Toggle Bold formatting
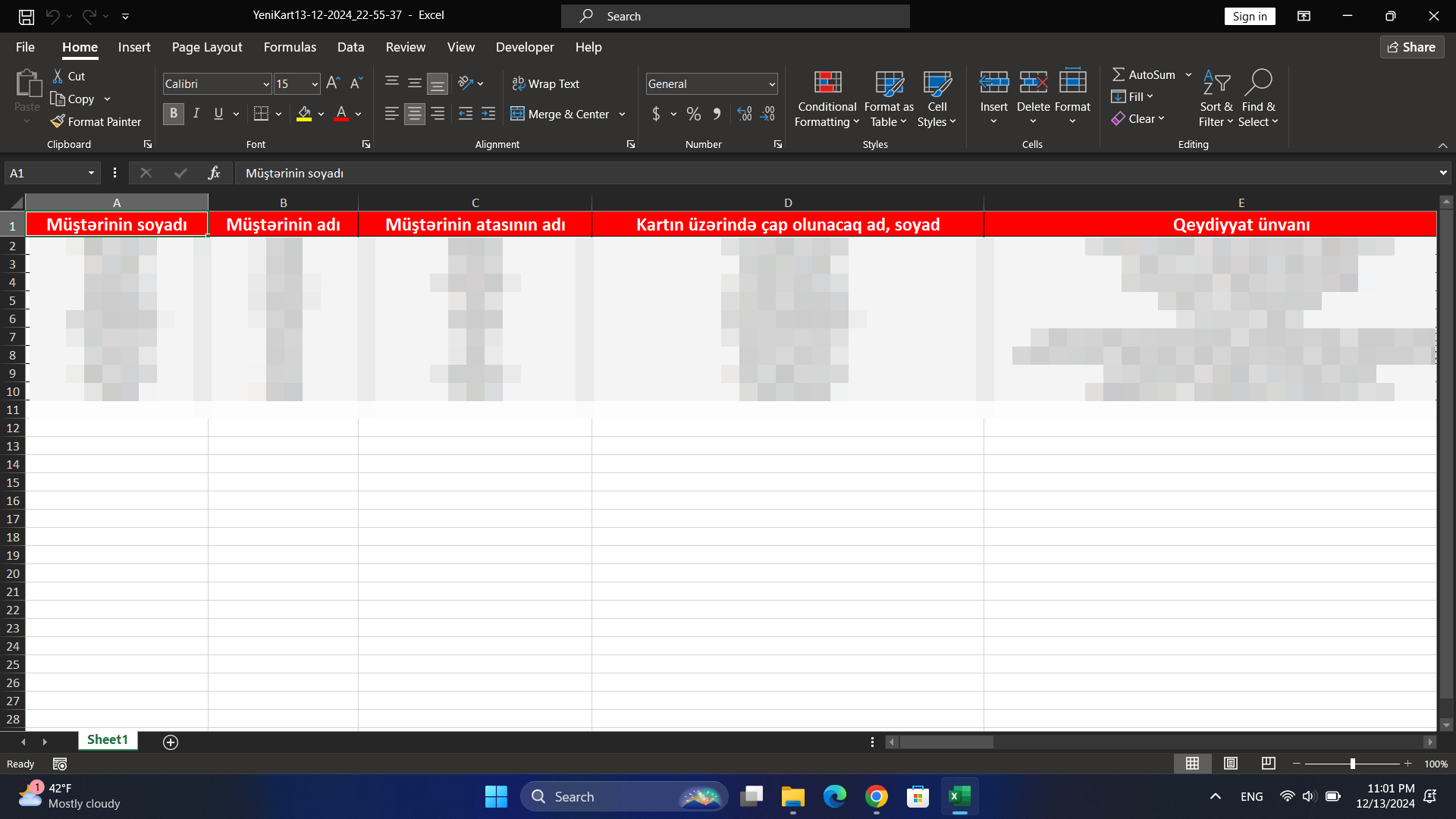This screenshot has height=819, width=1456. (174, 114)
